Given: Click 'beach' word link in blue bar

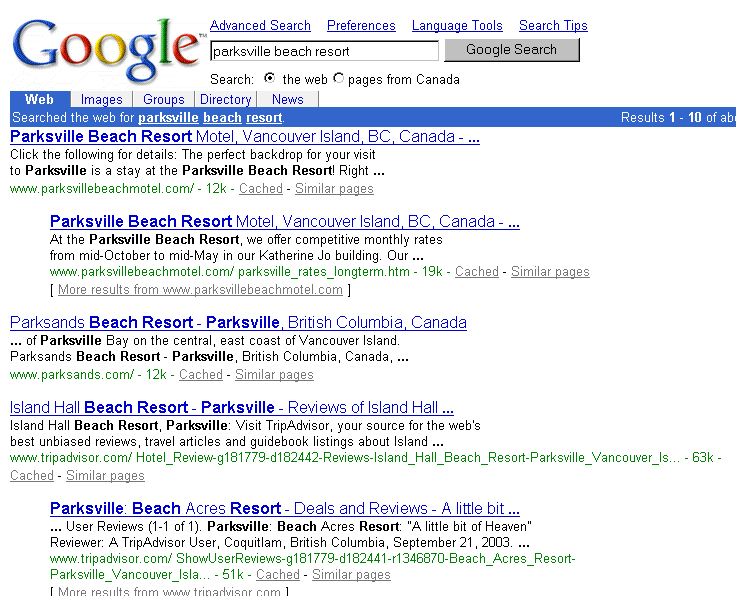Looking at the screenshot, I should [222, 117].
